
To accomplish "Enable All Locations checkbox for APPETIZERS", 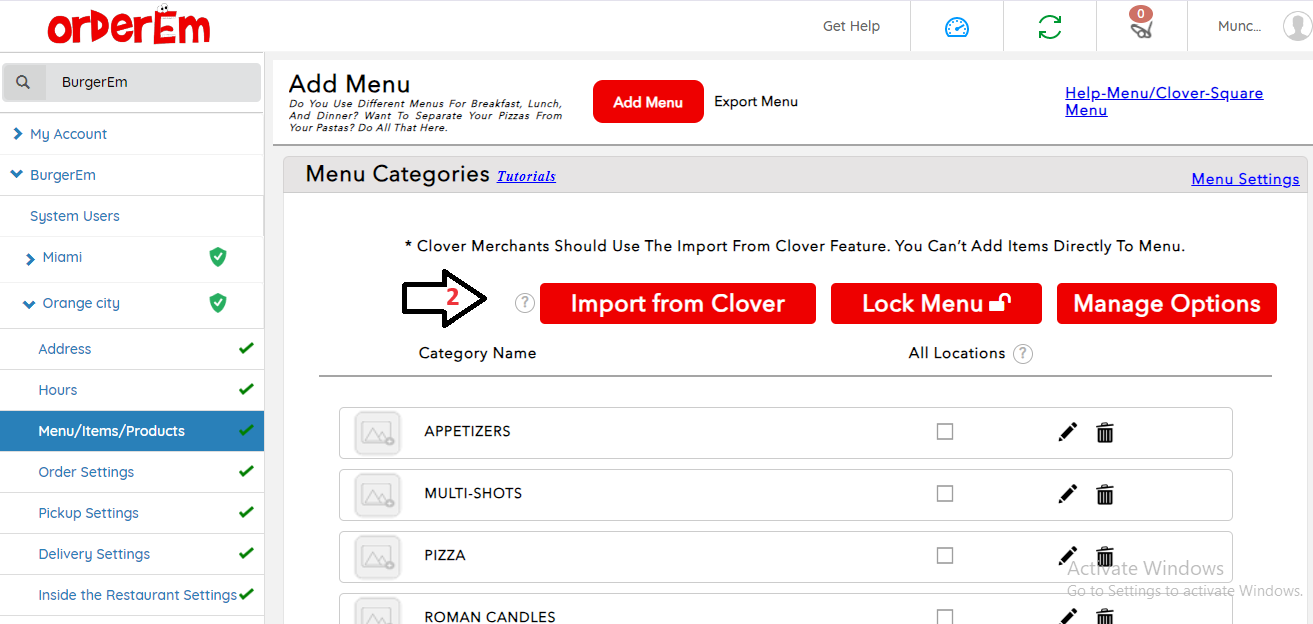I will 945,432.
